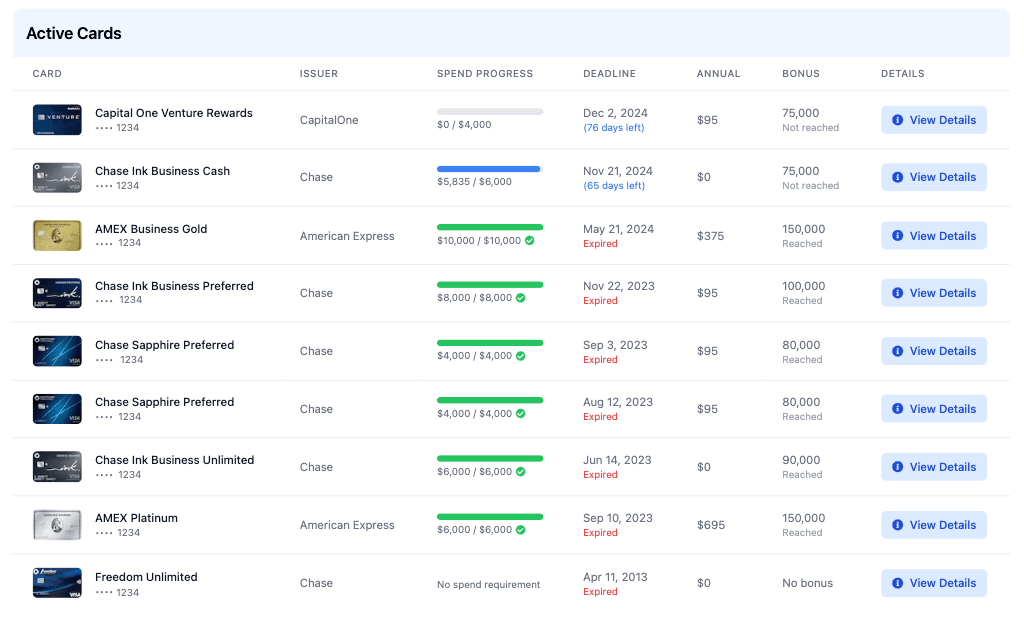Click the AMEX Business Gold card thumbnail

[x=56, y=235]
